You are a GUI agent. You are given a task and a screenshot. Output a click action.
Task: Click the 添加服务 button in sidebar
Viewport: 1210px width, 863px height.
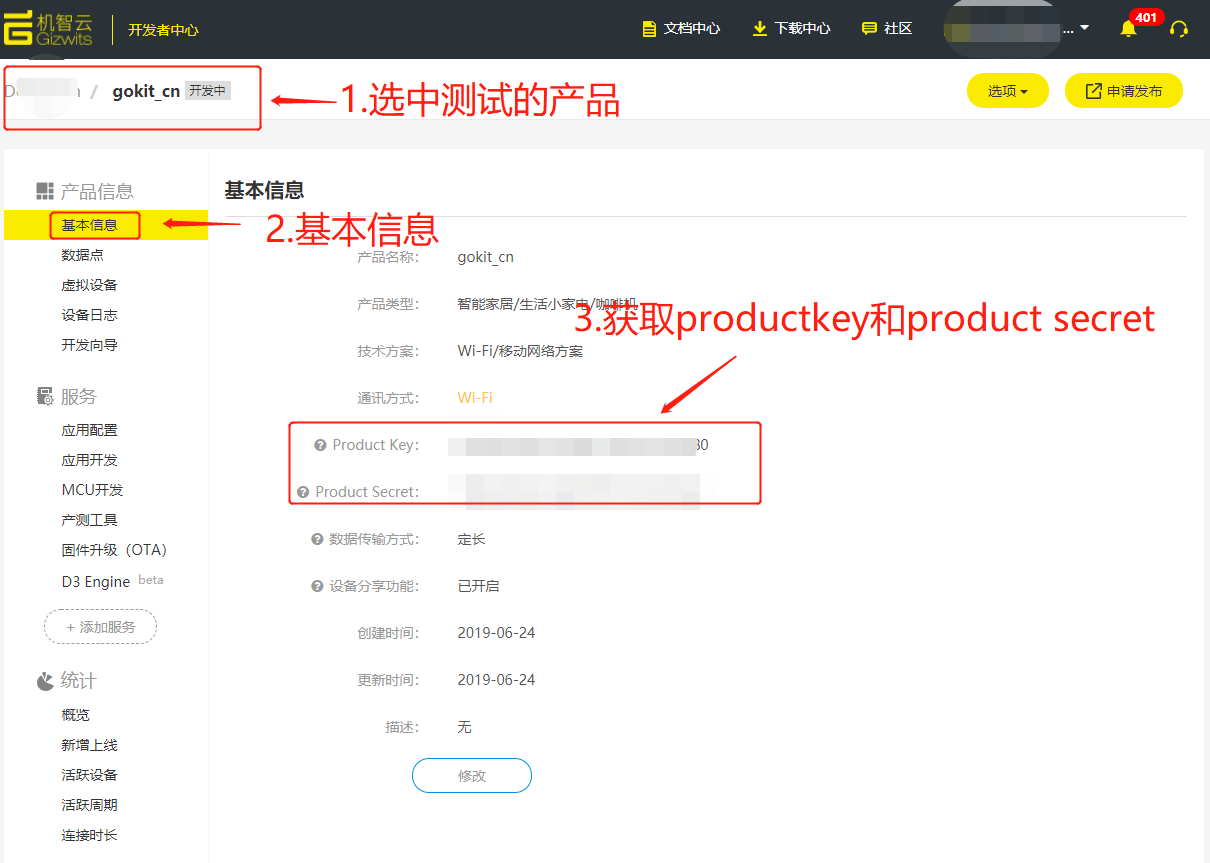(x=100, y=627)
